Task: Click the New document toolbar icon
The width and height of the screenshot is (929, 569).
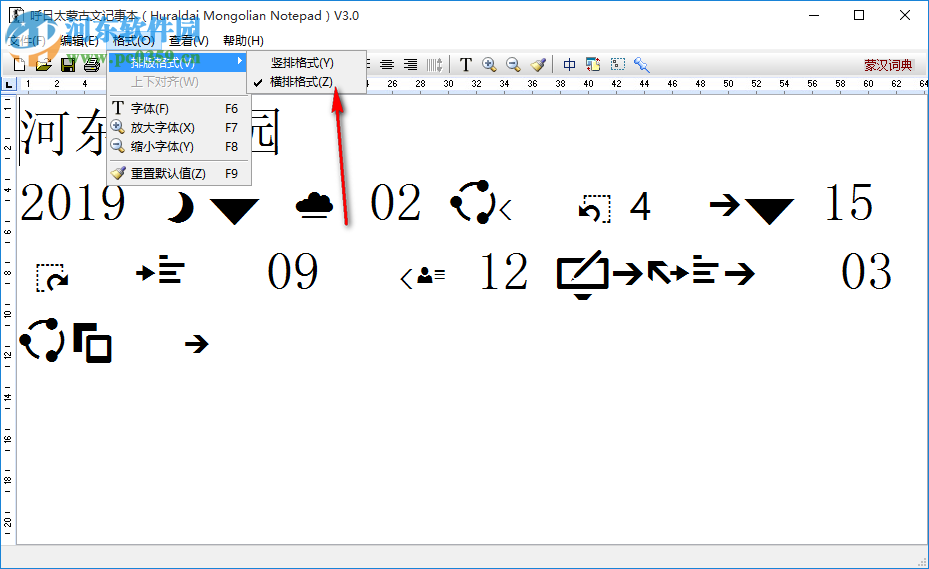Action: tap(19, 65)
